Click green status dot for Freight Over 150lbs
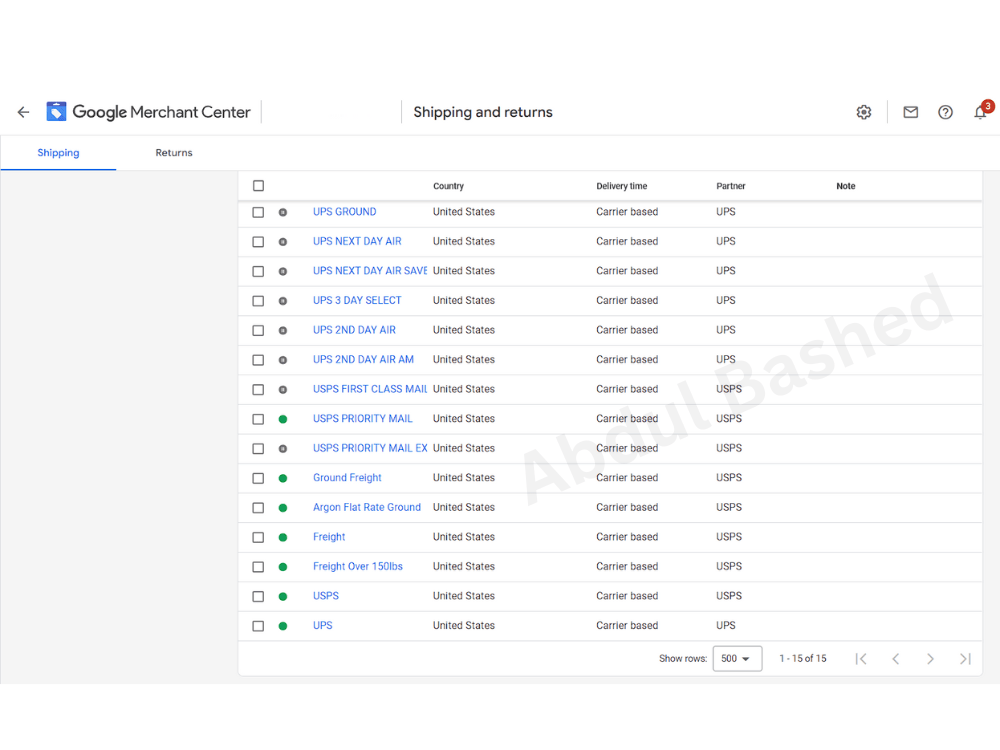The height and width of the screenshot is (750, 1000). 283,567
